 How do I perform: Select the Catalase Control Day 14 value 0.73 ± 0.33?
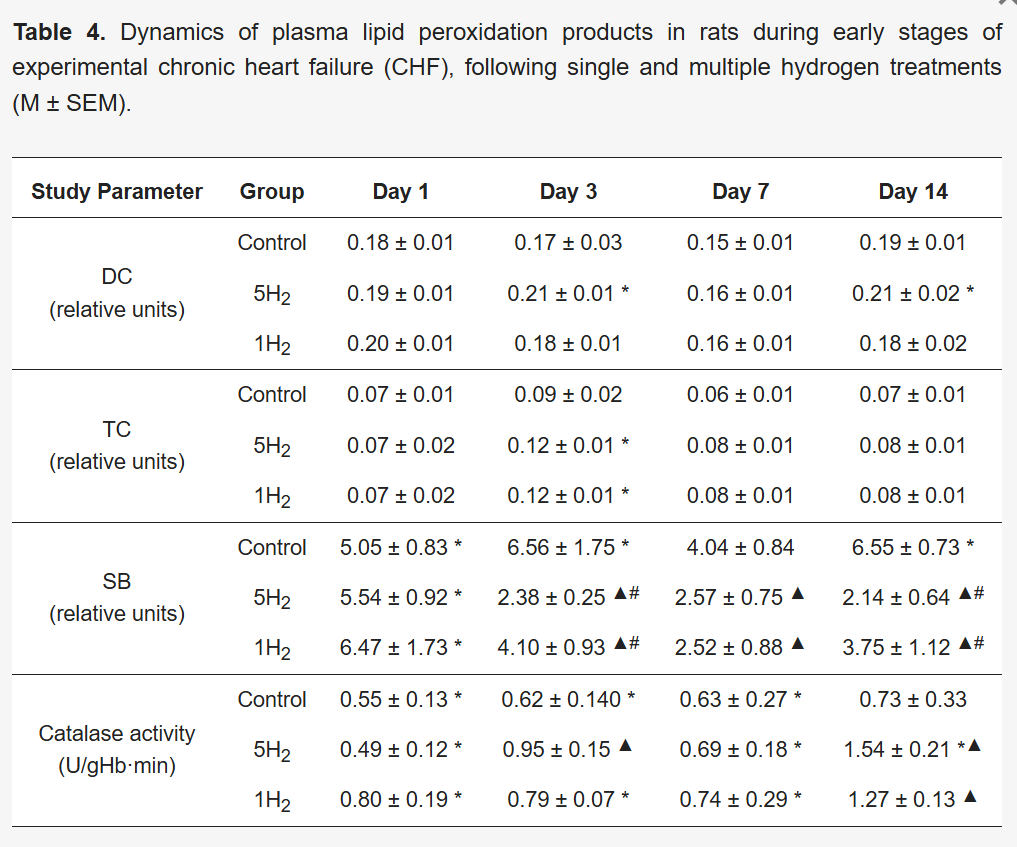coord(913,700)
